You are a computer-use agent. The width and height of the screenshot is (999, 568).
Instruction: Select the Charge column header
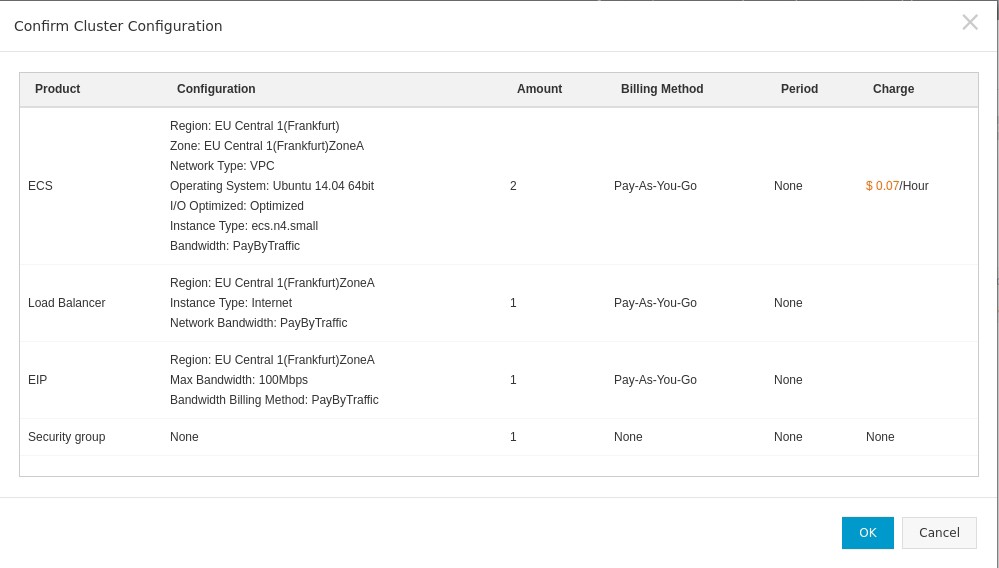[x=893, y=89]
